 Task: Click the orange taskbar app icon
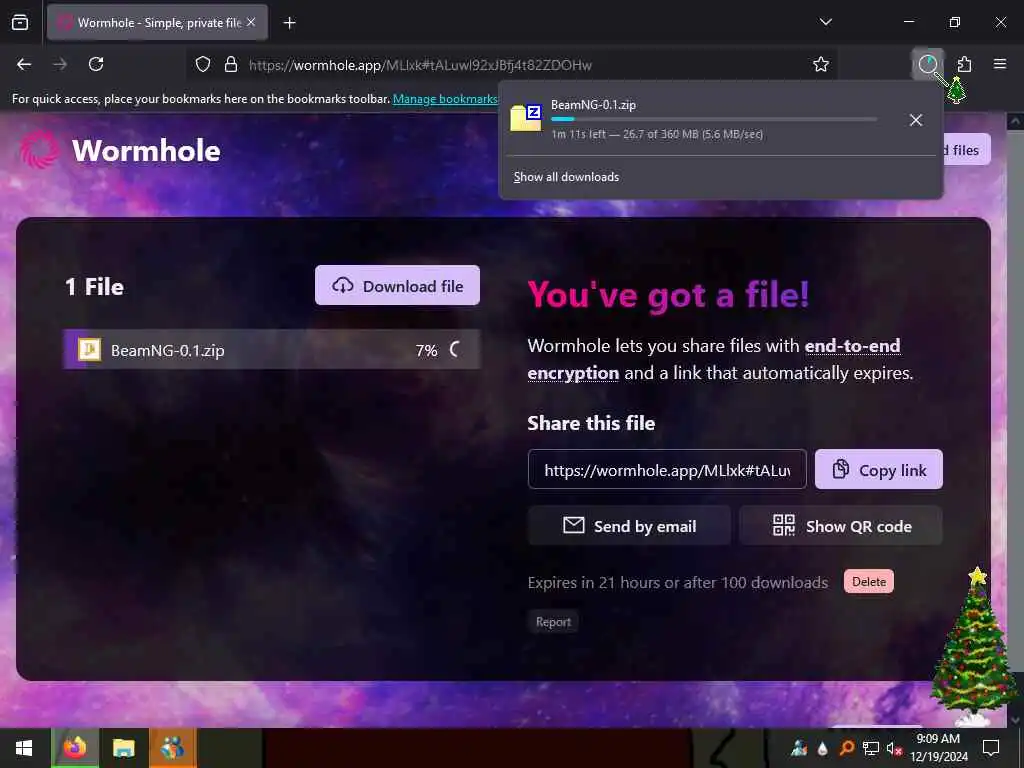tap(172, 748)
